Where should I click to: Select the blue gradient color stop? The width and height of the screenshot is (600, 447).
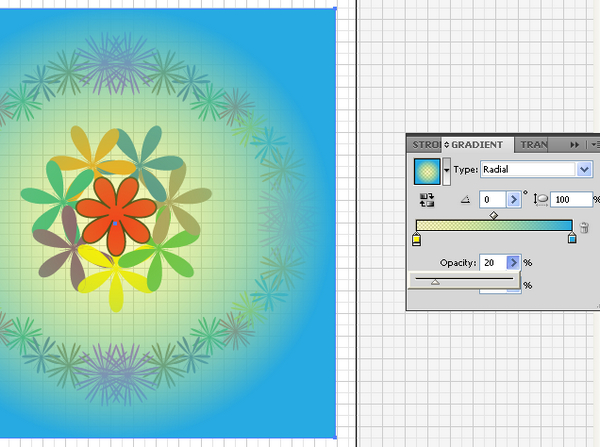click(572, 239)
